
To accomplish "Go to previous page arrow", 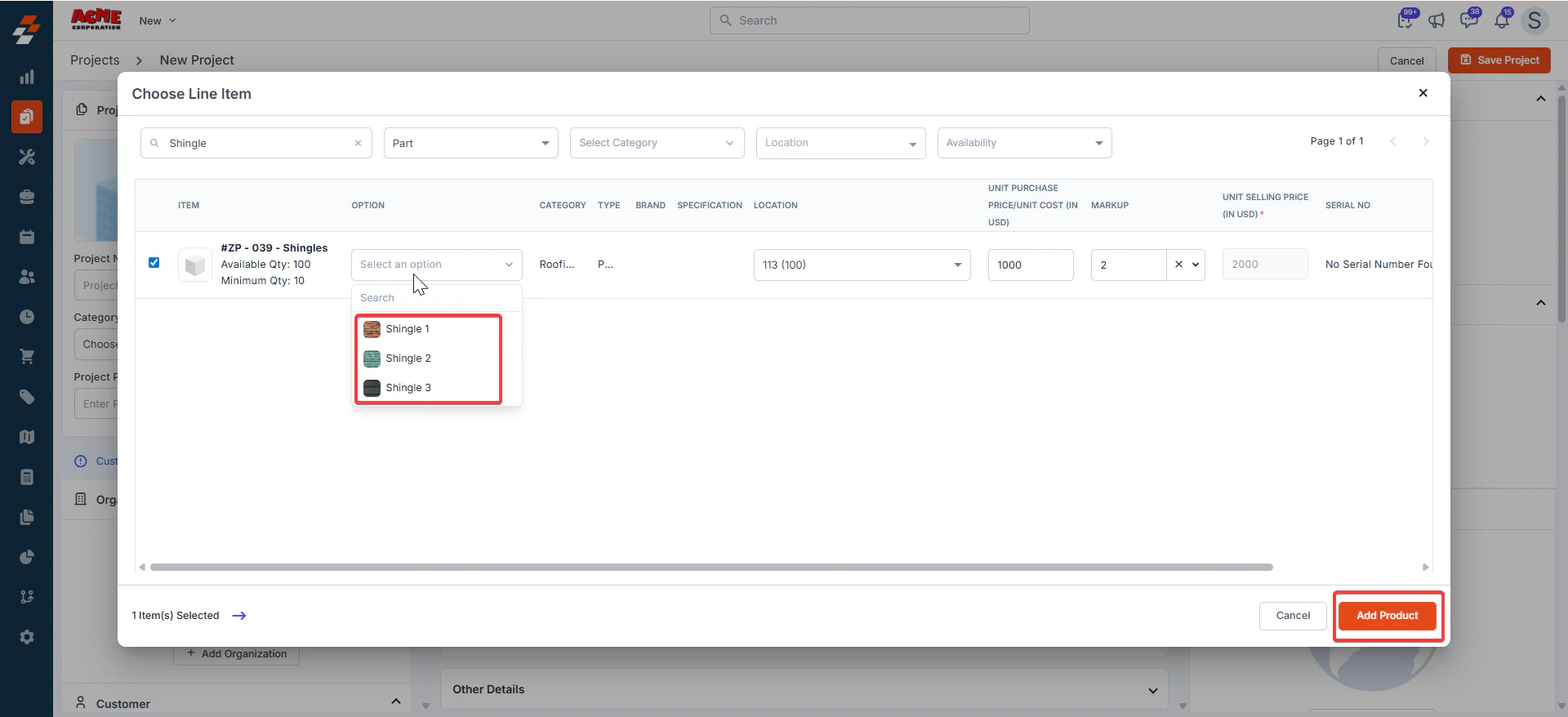I will click(x=1393, y=141).
